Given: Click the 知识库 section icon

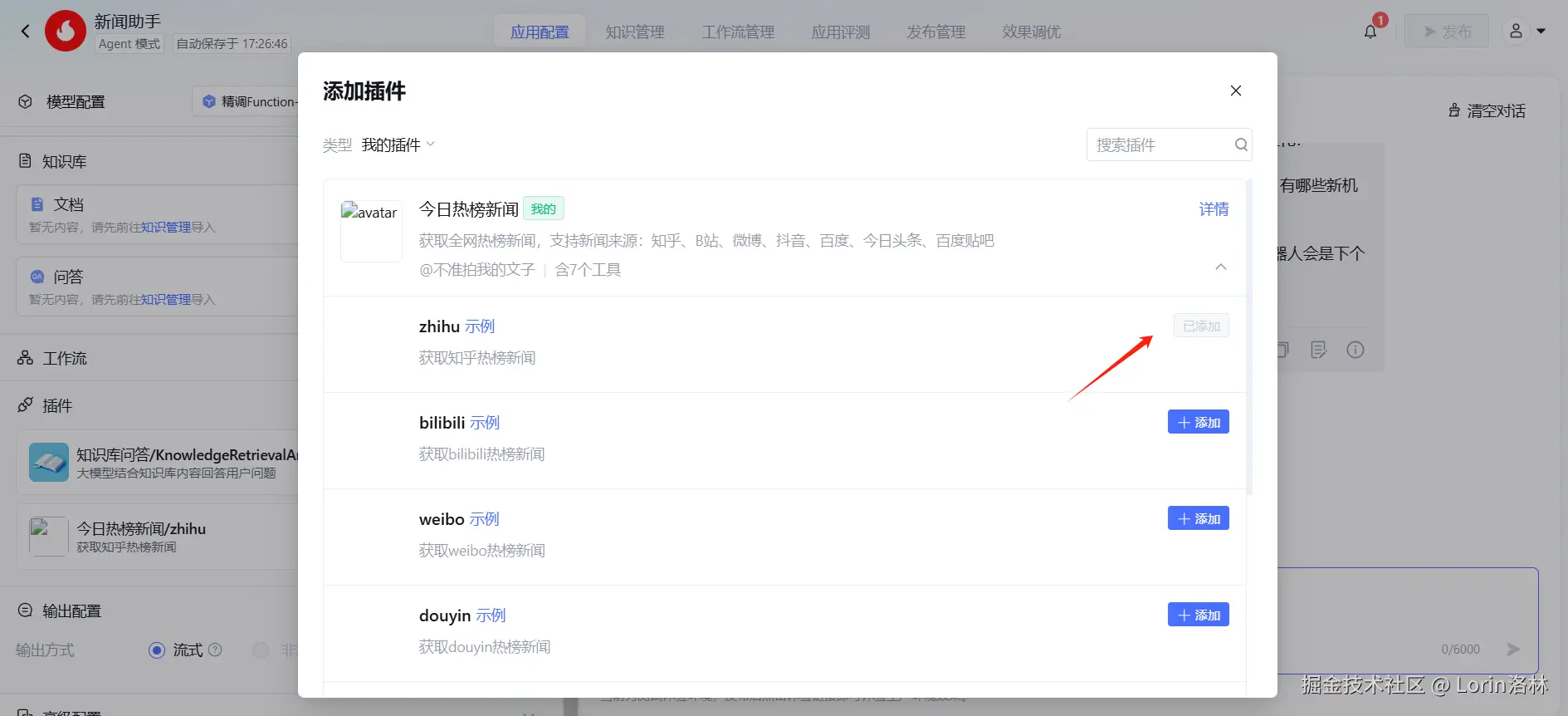Looking at the screenshot, I should [x=25, y=161].
